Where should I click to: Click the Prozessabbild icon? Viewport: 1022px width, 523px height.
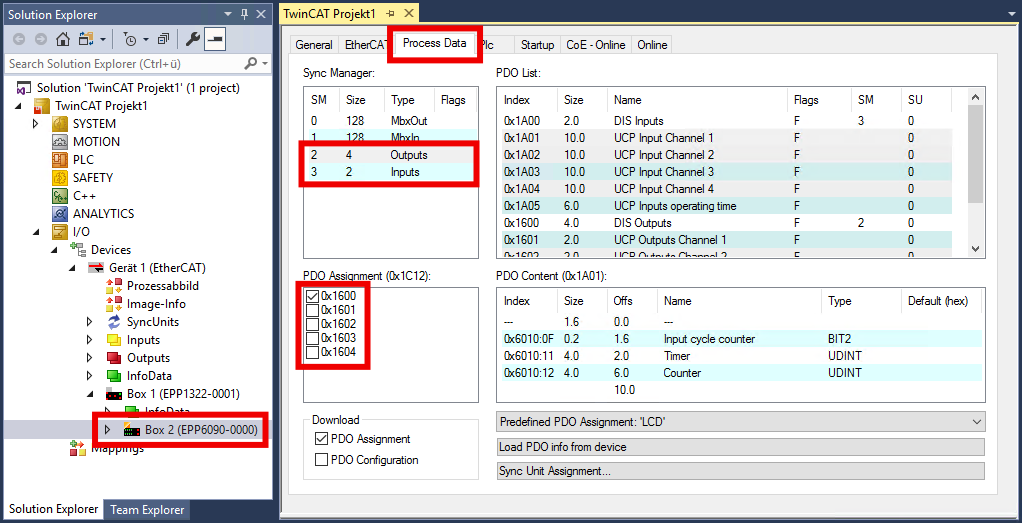point(115,286)
